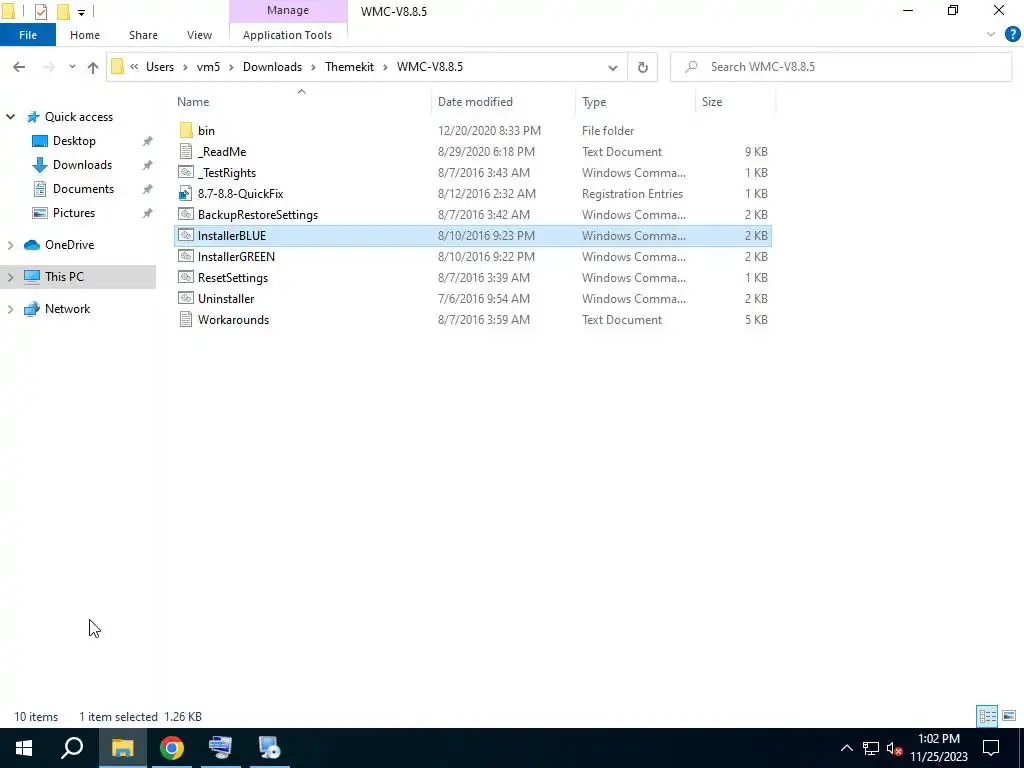Switch to the Home ribbon tab
This screenshot has width=1024, height=768.
(x=85, y=35)
